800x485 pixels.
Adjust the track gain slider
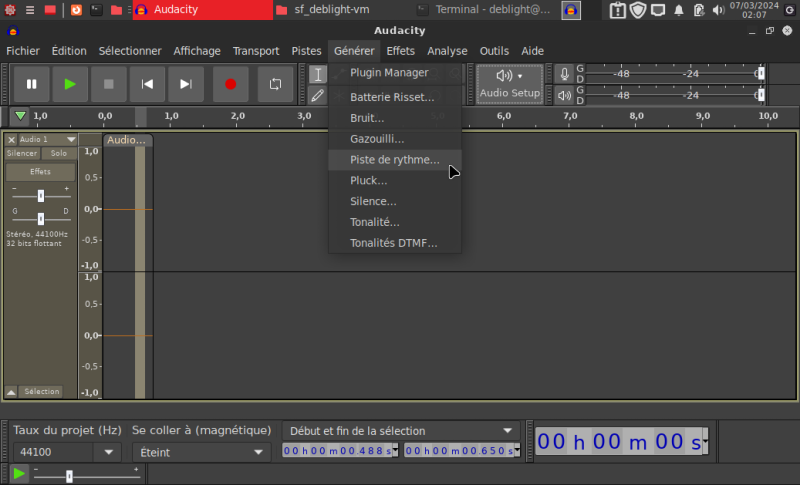[x=40, y=195]
